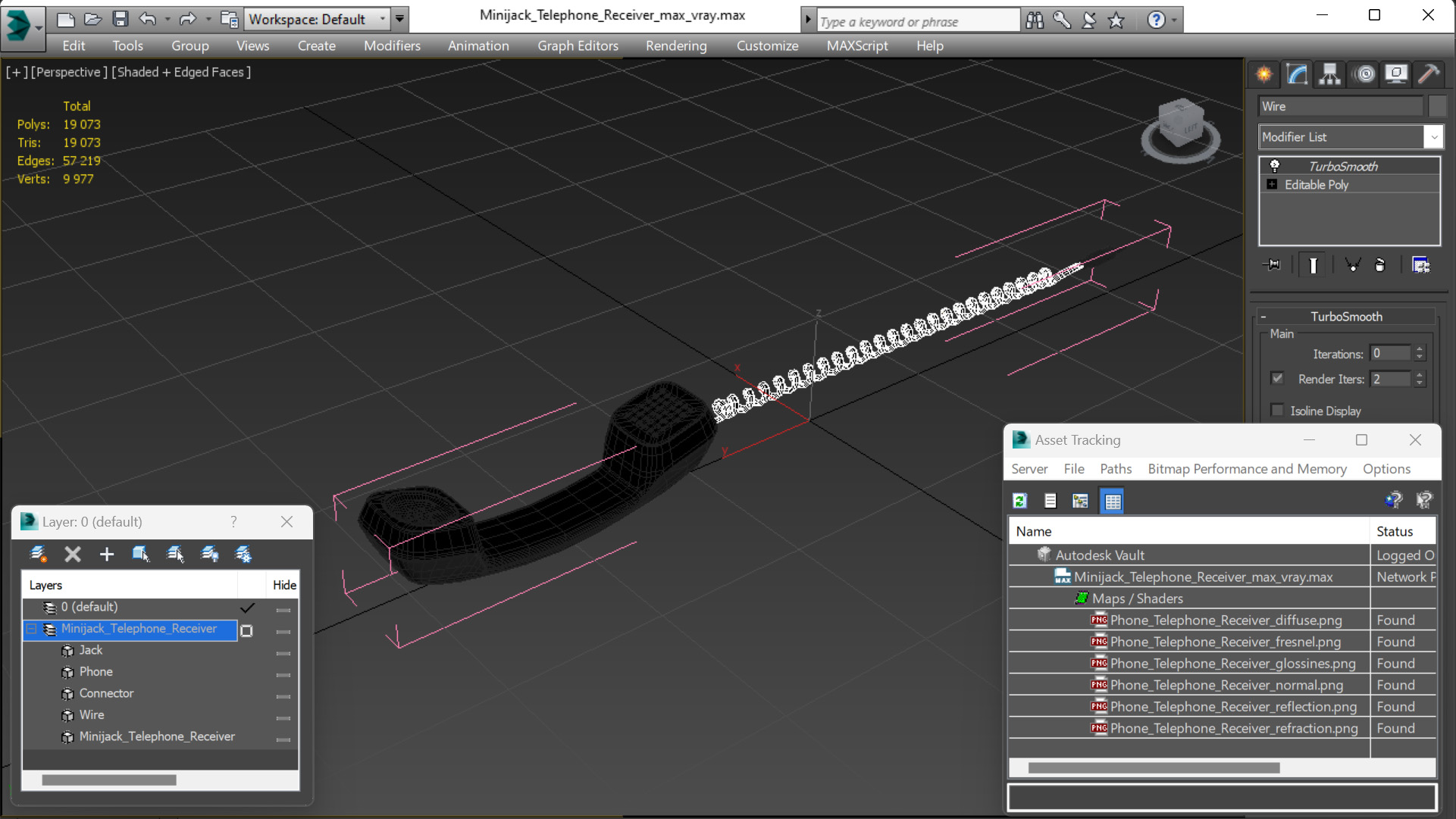Viewport: 1456px width, 819px height.
Task: Click Make Unique icon in modifier stack
Action: pyautogui.click(x=1352, y=265)
